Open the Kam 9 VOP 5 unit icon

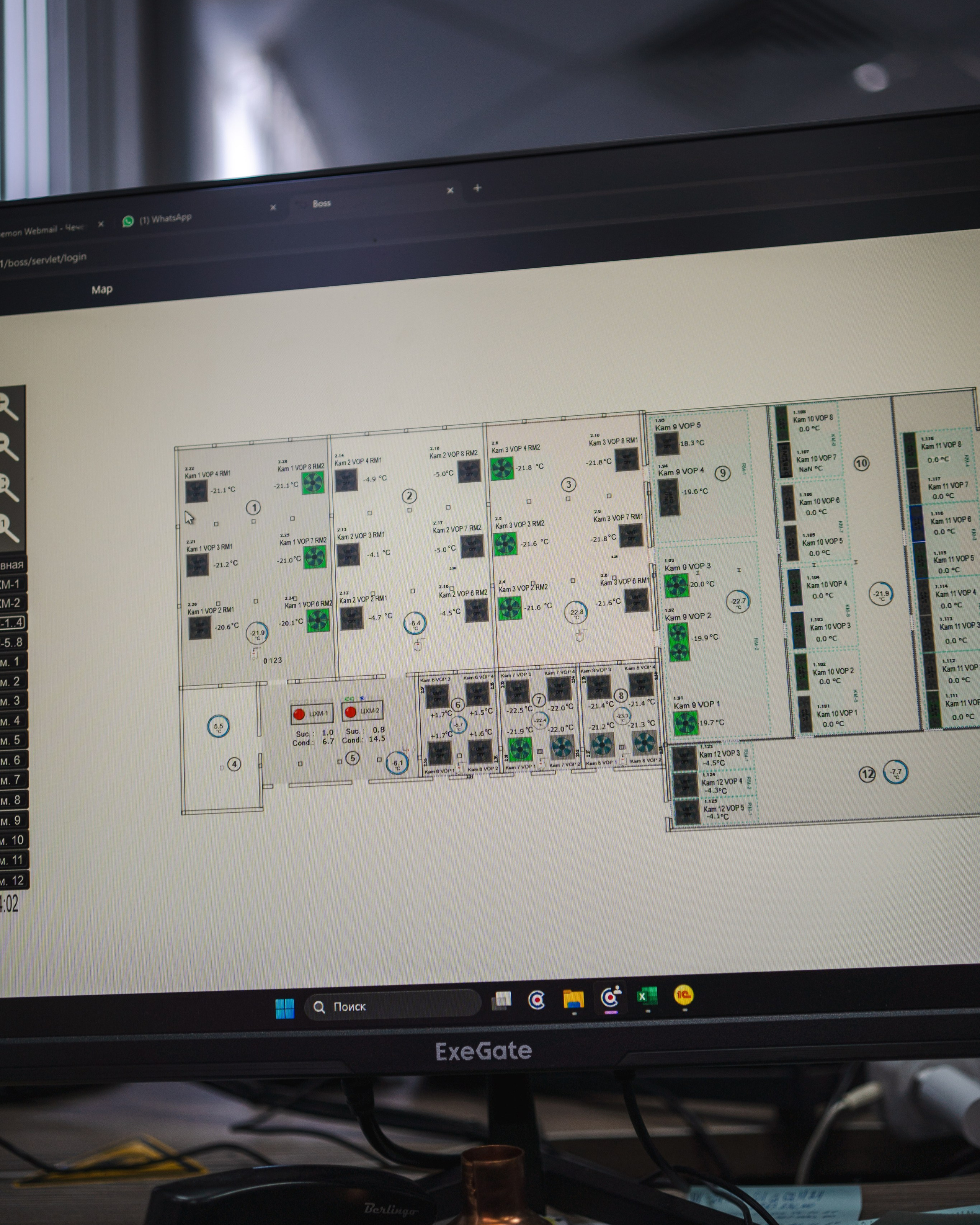667,443
